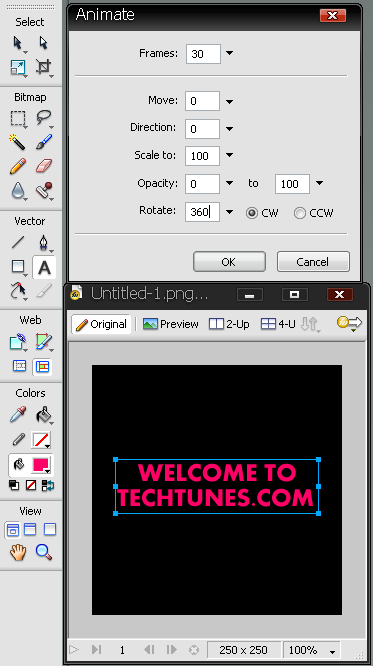Select the Freeform tool
373x666 pixels.
[17, 291]
